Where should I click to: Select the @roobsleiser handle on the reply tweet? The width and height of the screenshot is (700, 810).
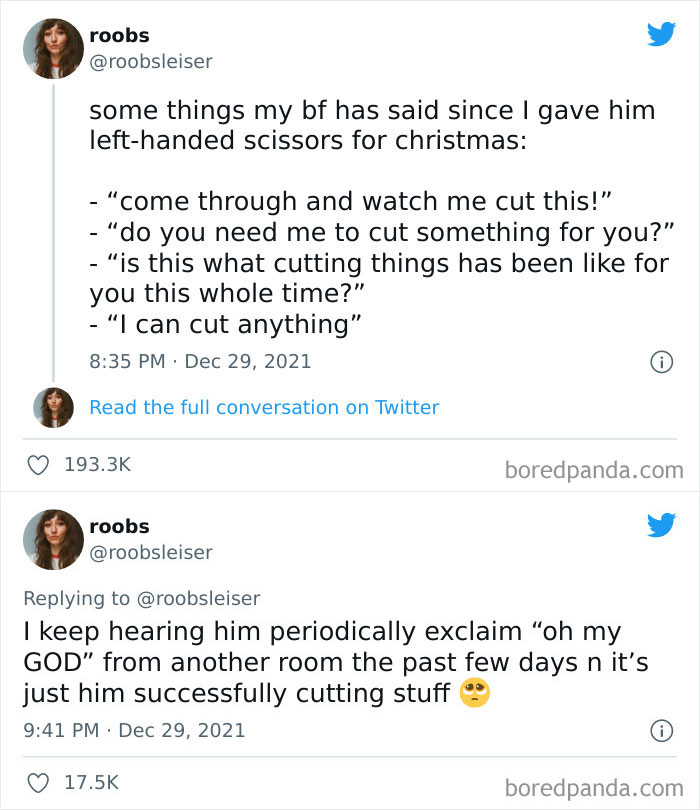pyautogui.click(x=150, y=553)
